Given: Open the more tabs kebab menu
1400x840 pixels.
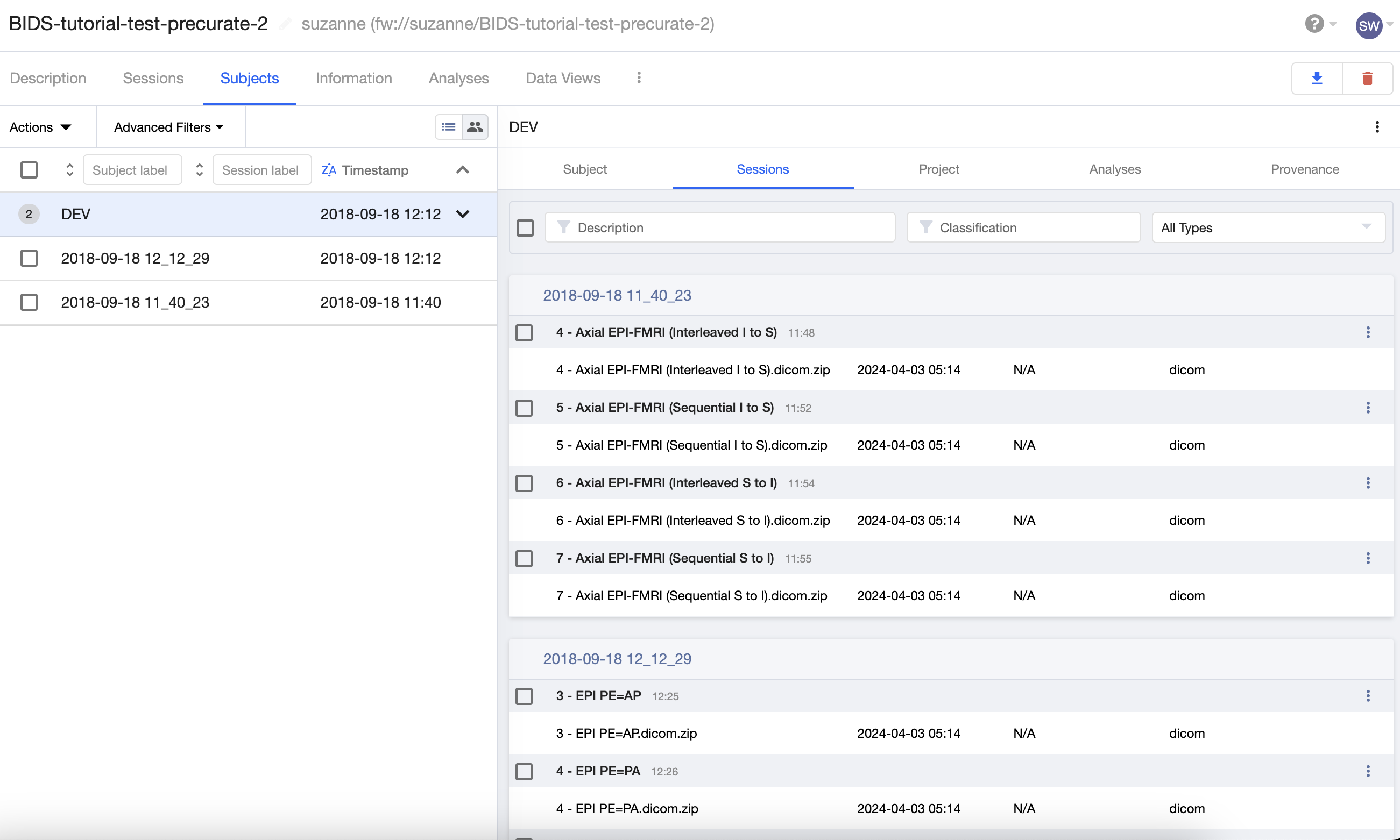Looking at the screenshot, I should pos(639,77).
